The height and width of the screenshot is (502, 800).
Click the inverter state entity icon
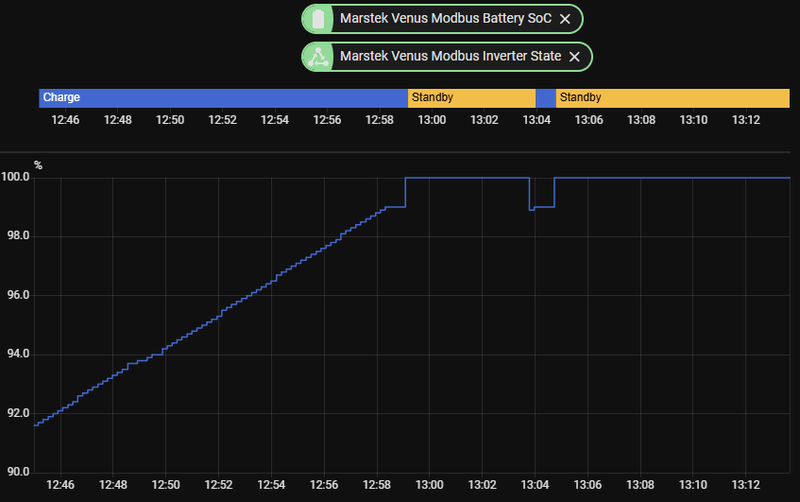318,57
